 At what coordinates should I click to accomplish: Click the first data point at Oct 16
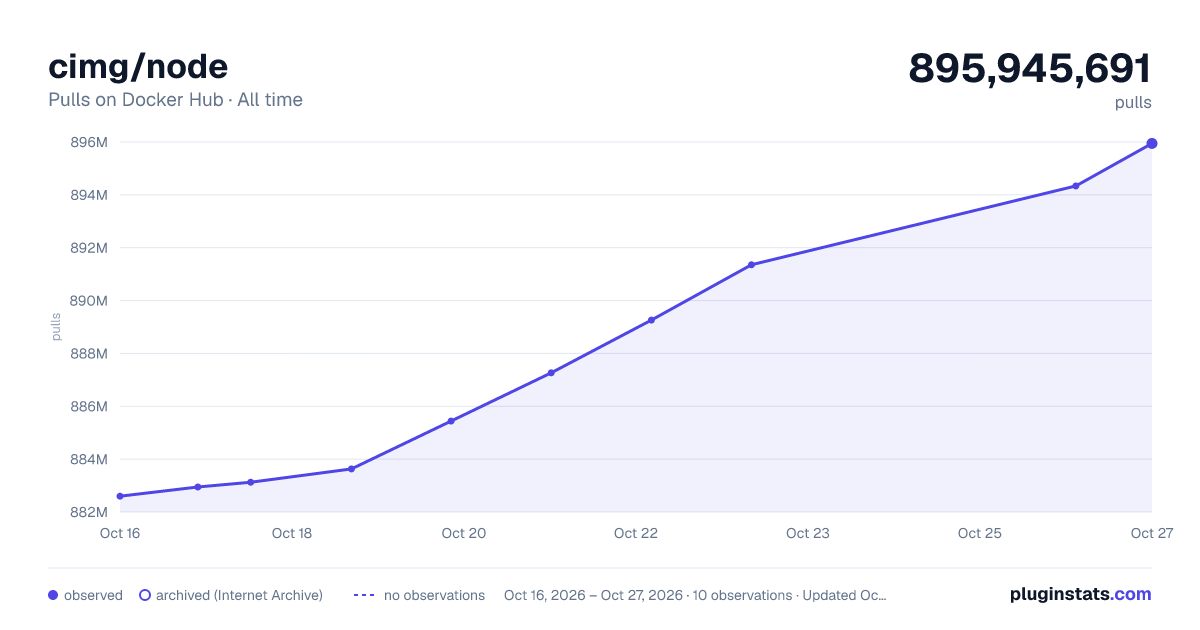click(120, 496)
